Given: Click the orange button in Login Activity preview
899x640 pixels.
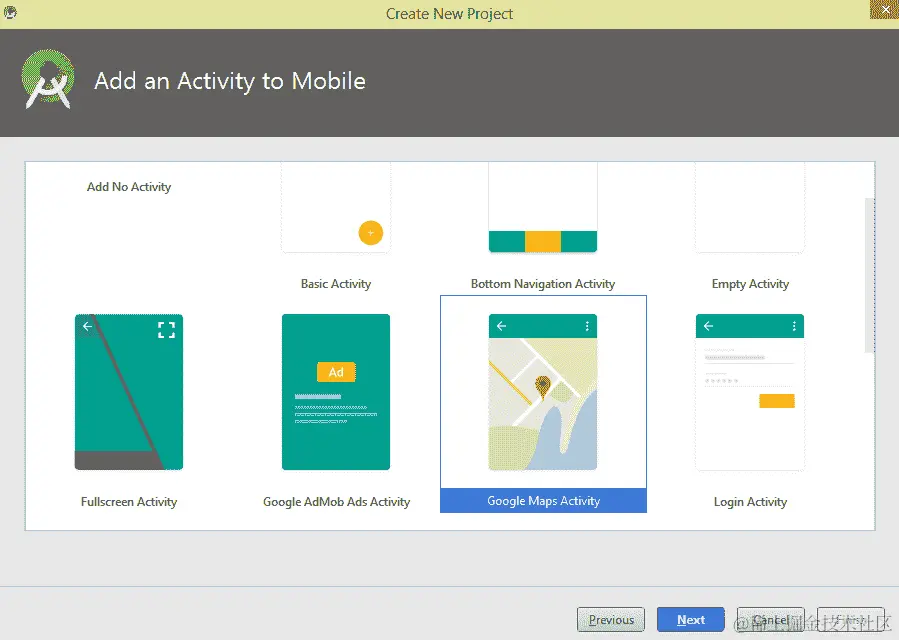Looking at the screenshot, I should point(777,401).
